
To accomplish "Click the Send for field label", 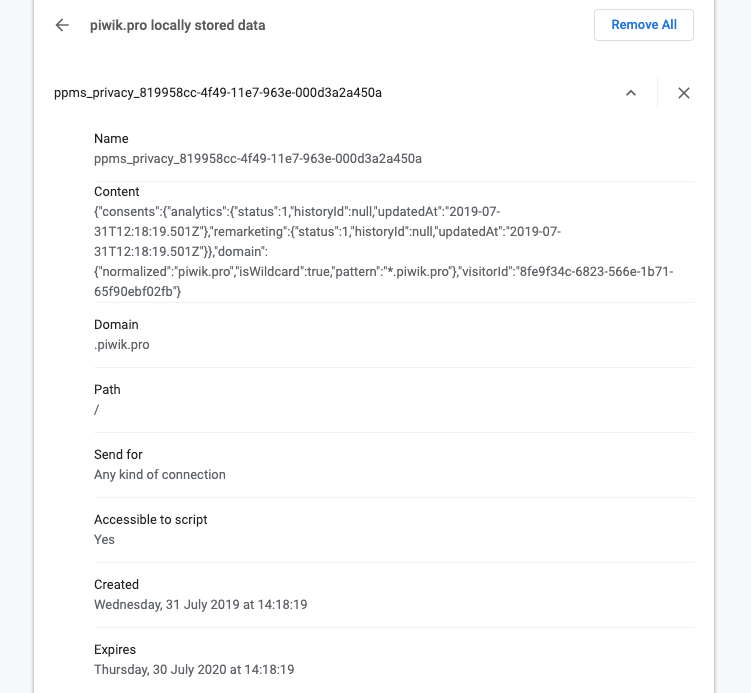I will coord(118,455).
